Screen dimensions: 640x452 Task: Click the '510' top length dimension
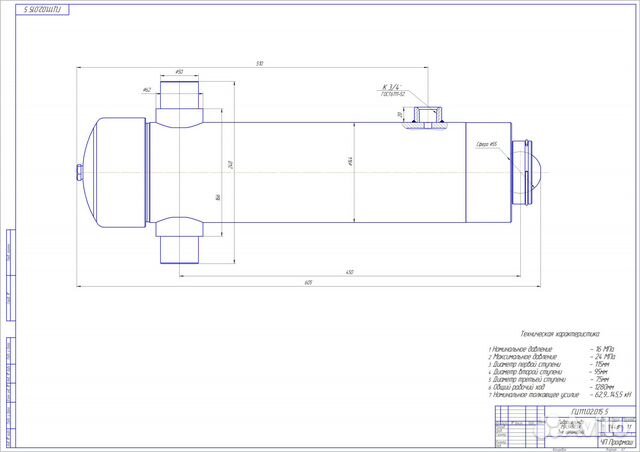(260, 64)
